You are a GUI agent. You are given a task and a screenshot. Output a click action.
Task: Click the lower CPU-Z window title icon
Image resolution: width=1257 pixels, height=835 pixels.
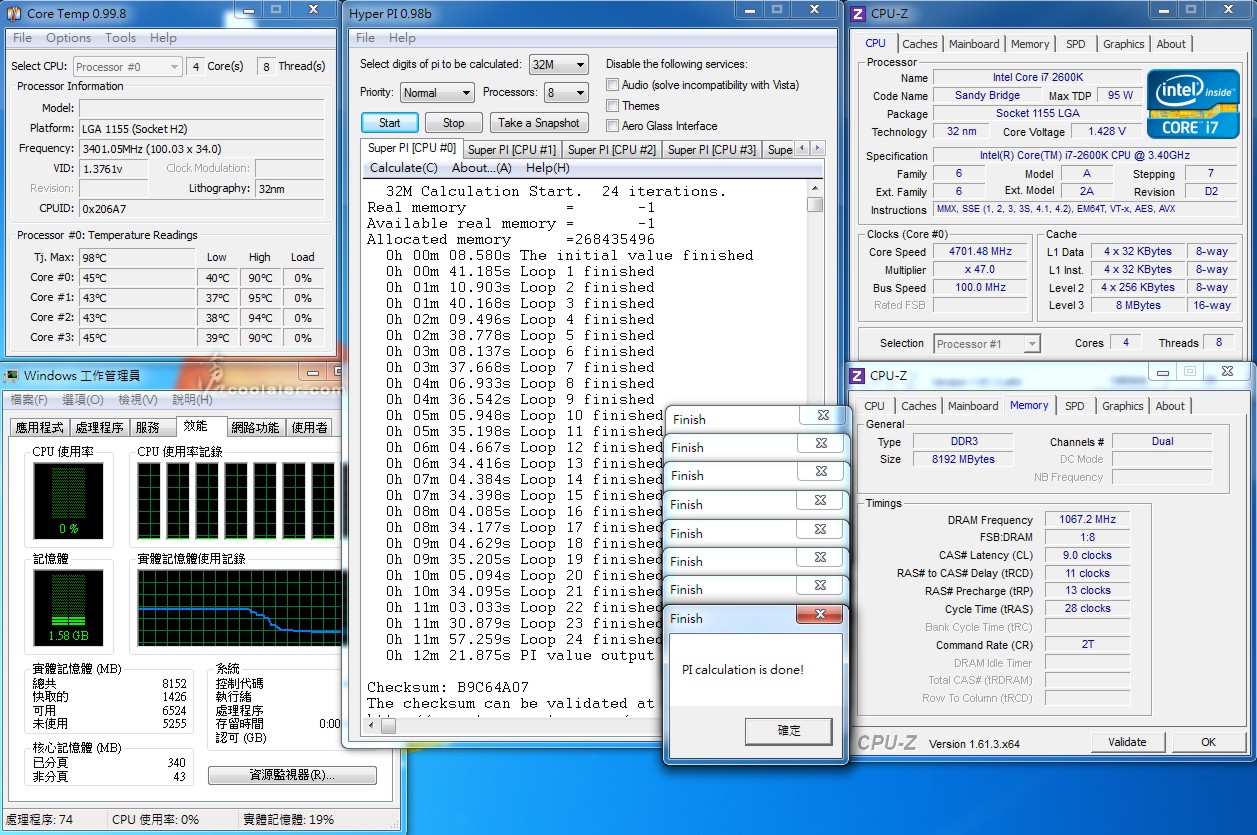point(857,375)
